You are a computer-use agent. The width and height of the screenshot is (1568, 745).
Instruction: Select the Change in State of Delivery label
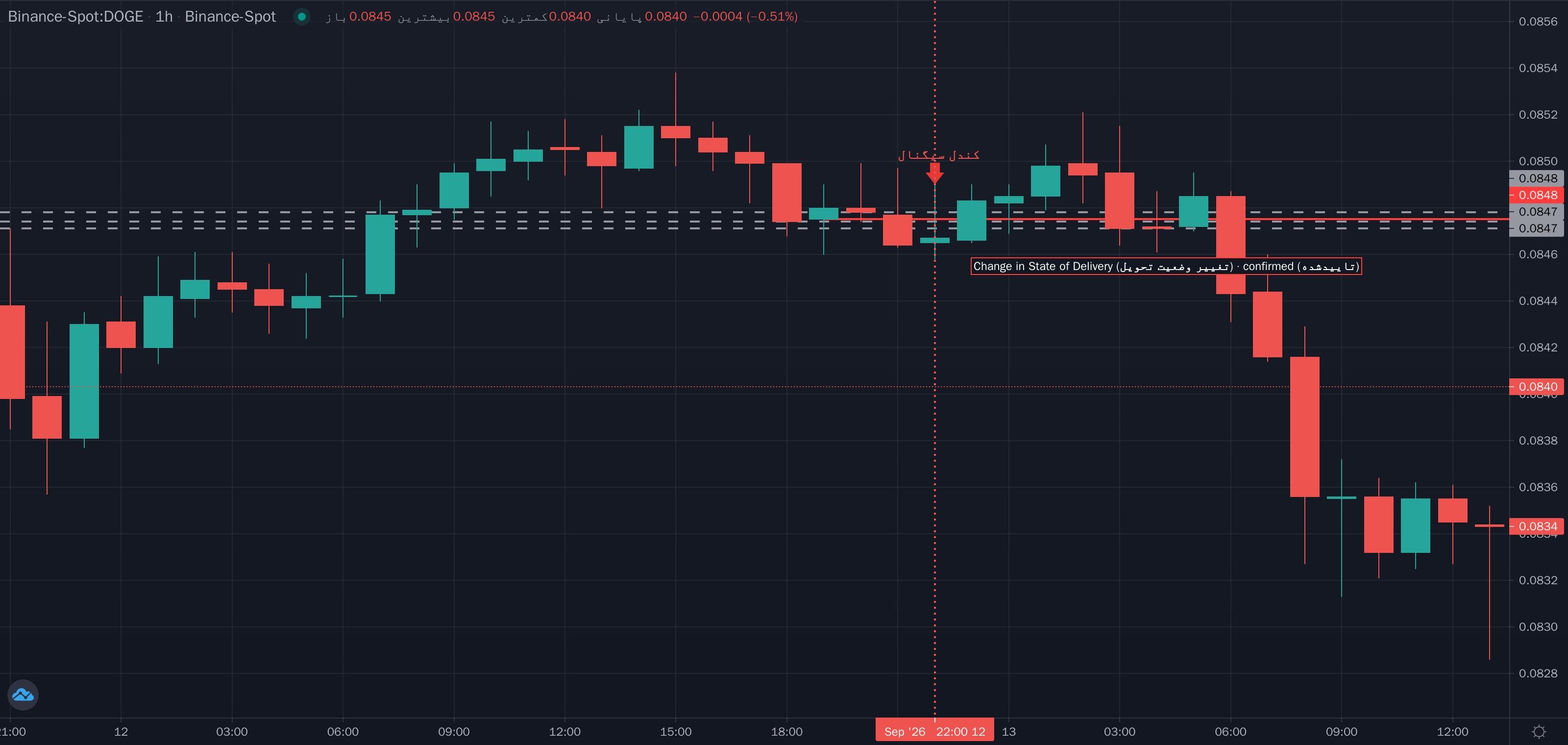click(1166, 267)
